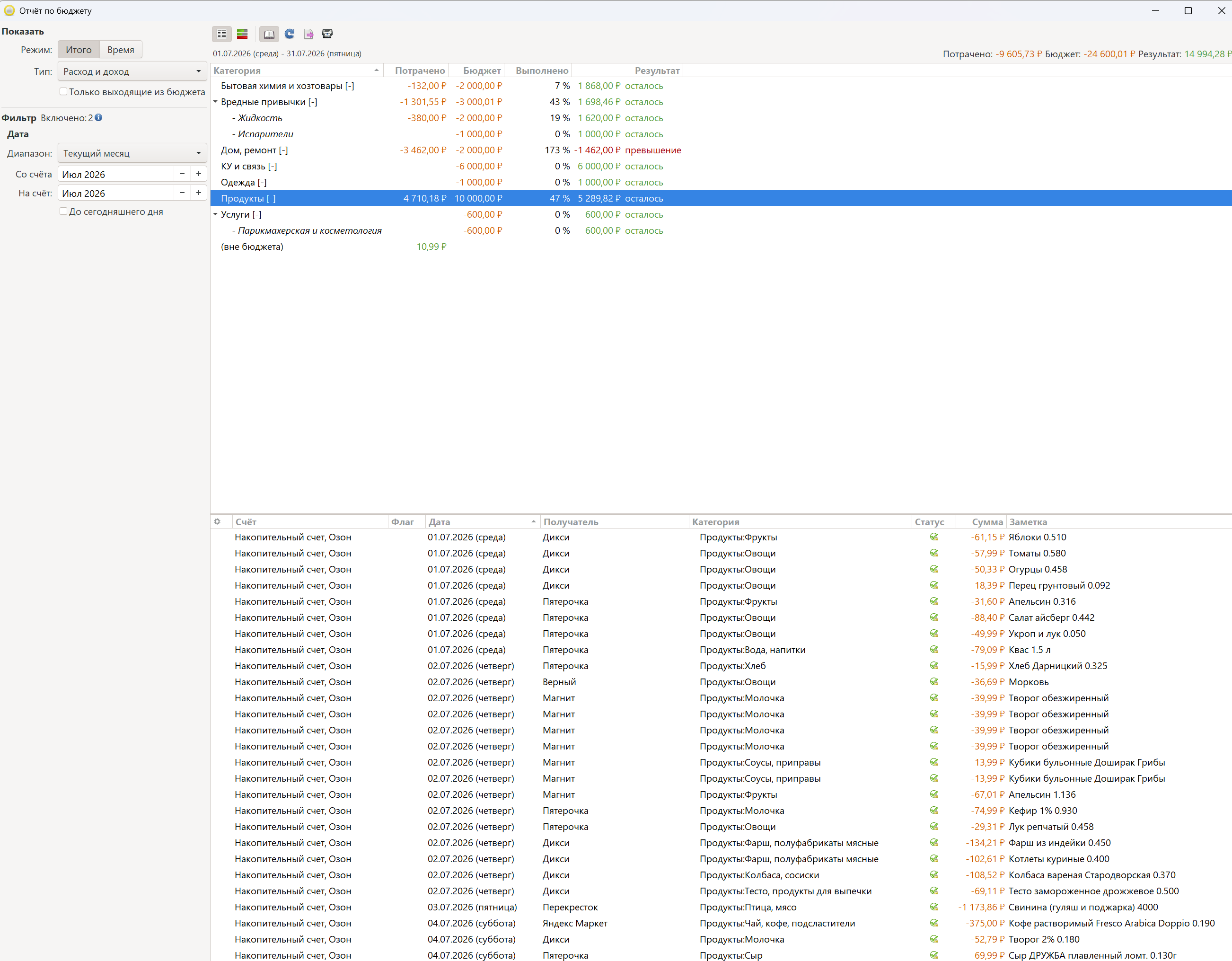Click the HomeBank app icon in title bar

click(9, 10)
